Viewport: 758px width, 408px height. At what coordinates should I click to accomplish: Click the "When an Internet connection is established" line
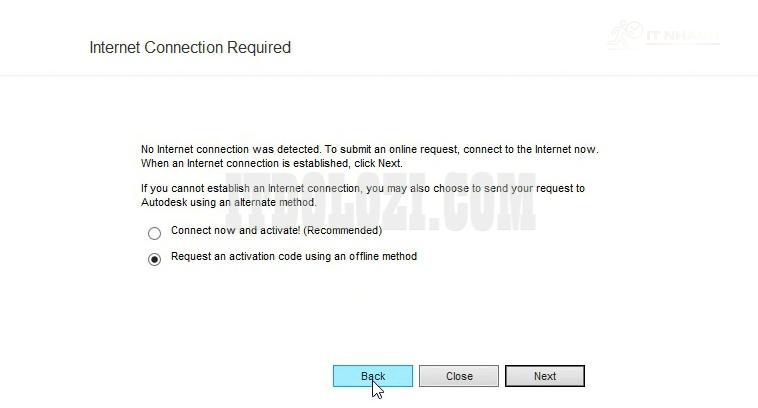tap(250, 162)
